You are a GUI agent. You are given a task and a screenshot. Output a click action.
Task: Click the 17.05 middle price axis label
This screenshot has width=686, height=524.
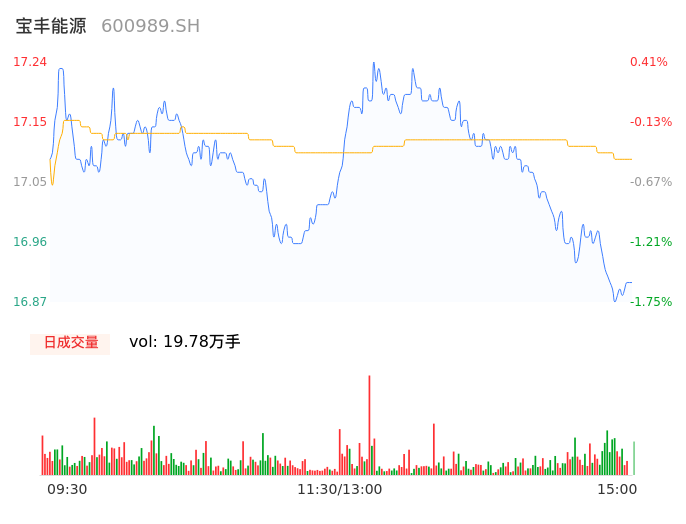click(30, 182)
